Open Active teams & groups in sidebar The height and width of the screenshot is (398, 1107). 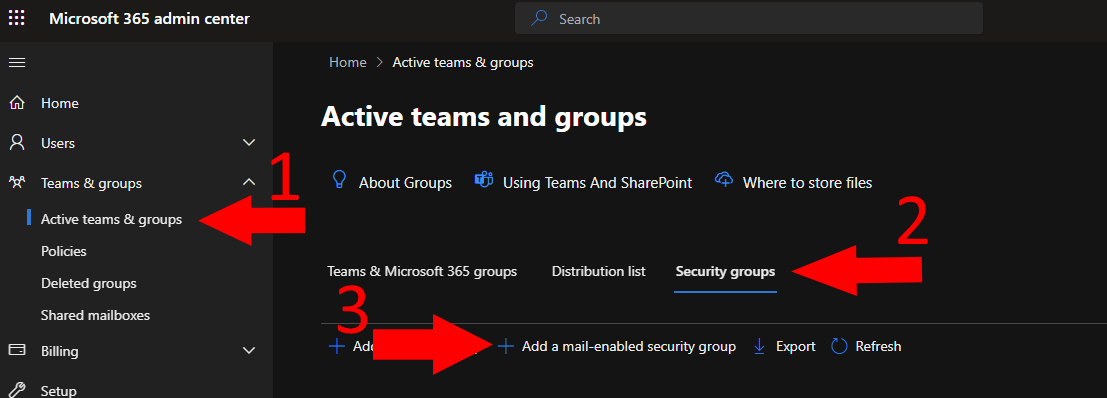point(112,219)
